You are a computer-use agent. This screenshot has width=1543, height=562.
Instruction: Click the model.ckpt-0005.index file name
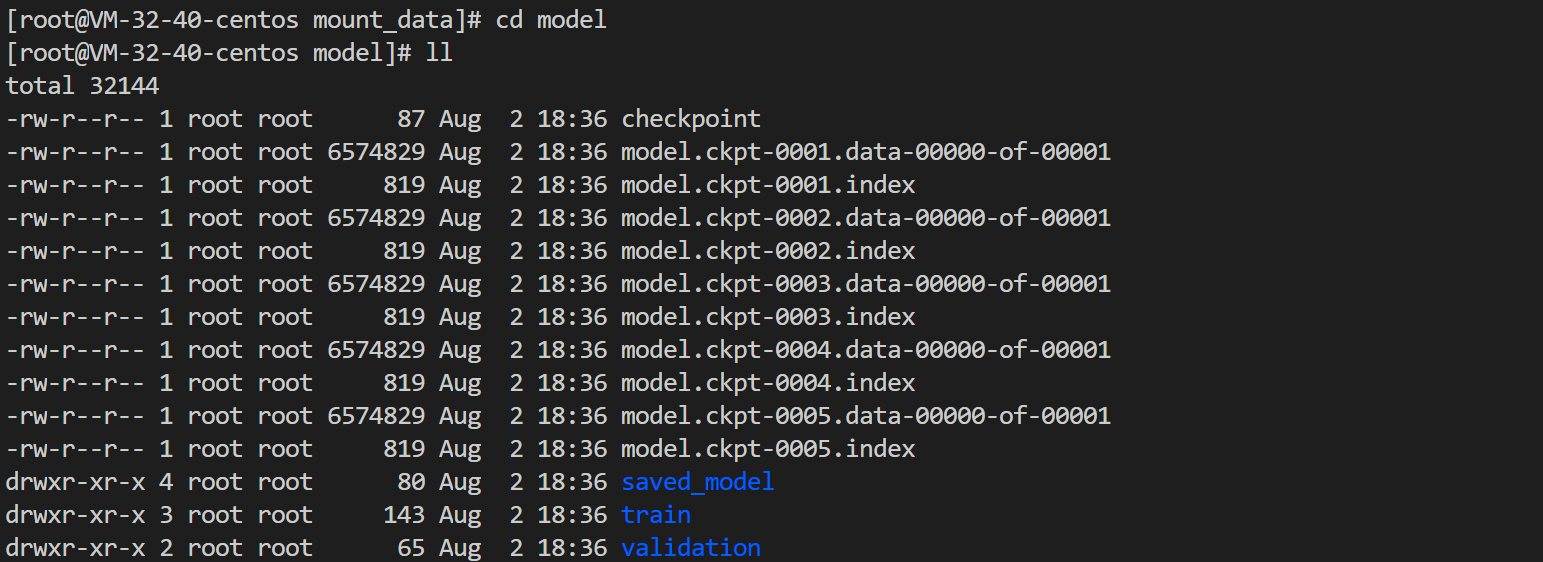[x=767, y=449]
